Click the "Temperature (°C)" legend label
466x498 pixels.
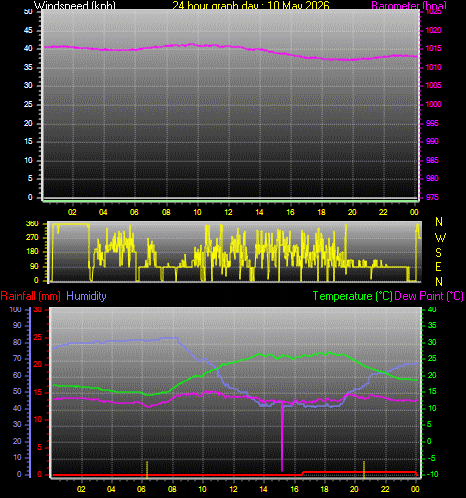[352, 296]
